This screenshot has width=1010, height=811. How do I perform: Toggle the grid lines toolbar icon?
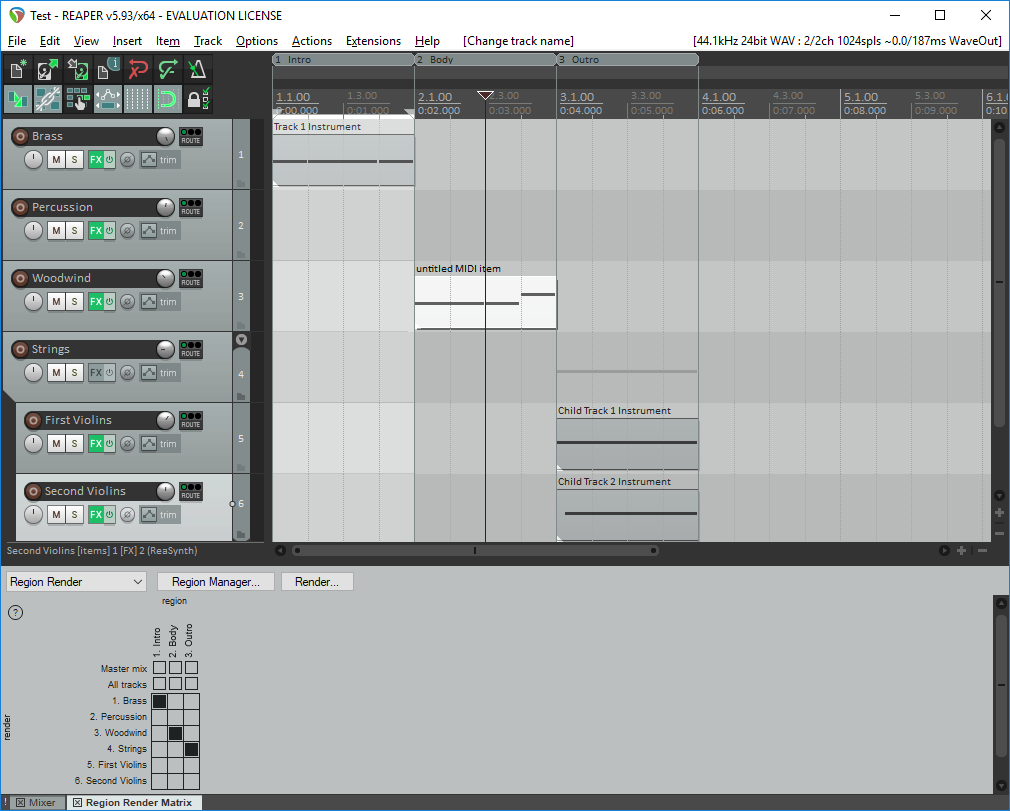[138, 99]
